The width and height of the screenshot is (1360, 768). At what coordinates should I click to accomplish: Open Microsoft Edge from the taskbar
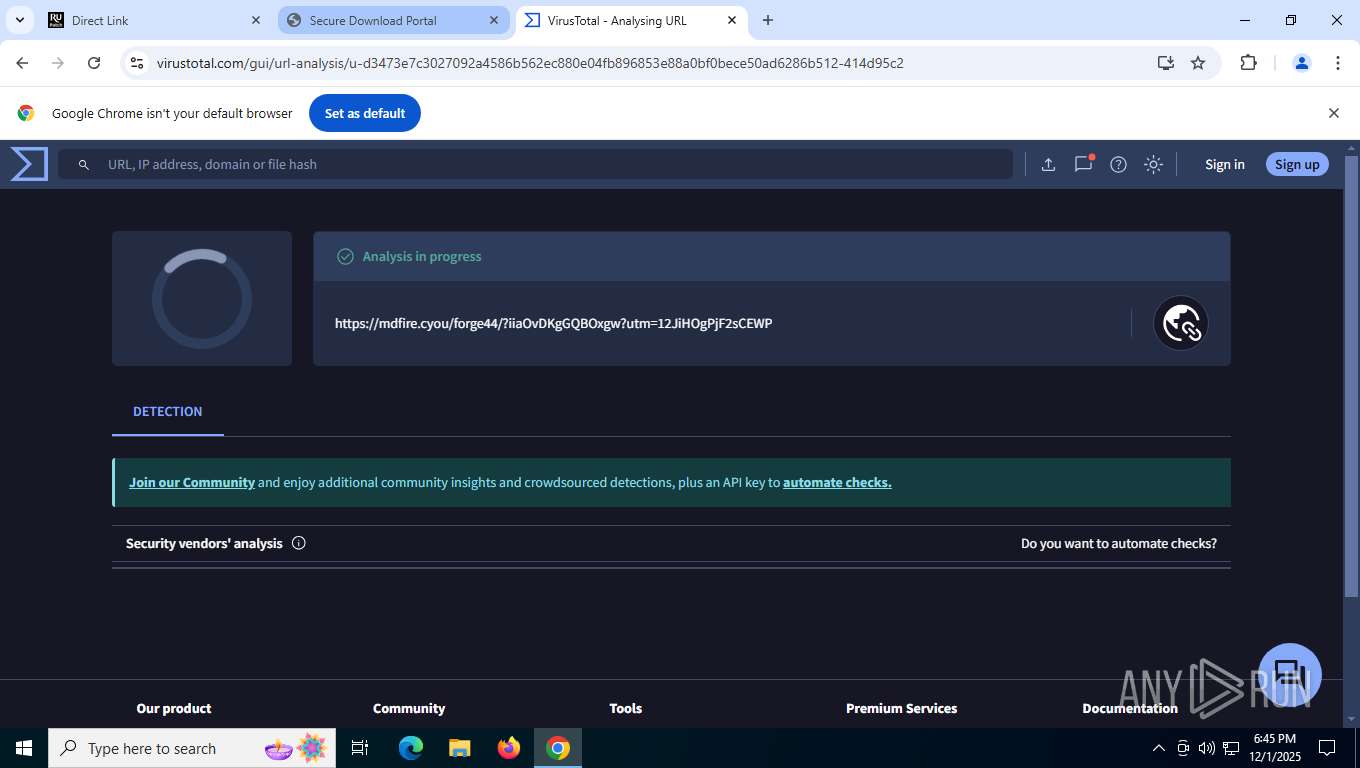click(x=411, y=748)
